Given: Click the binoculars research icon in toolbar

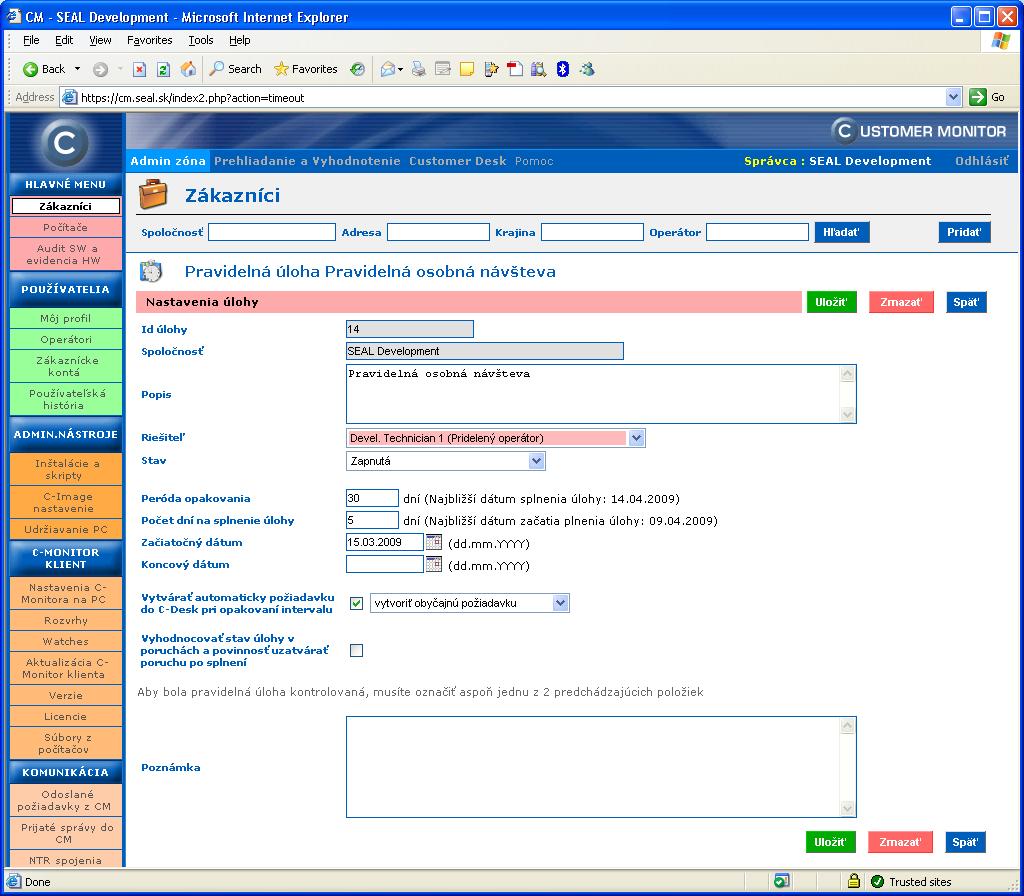Looking at the screenshot, I should tap(539, 69).
